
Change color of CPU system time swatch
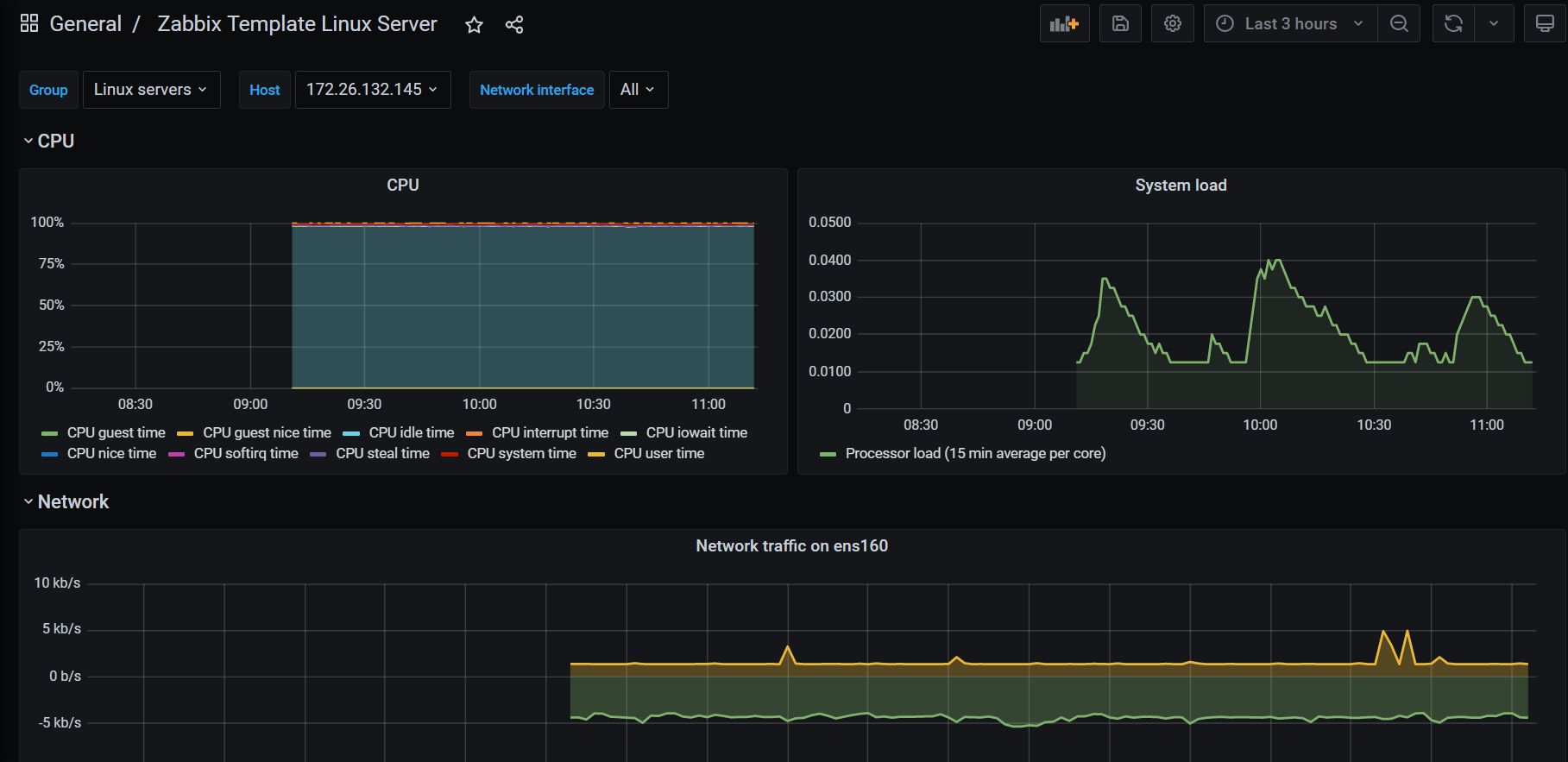tap(449, 454)
